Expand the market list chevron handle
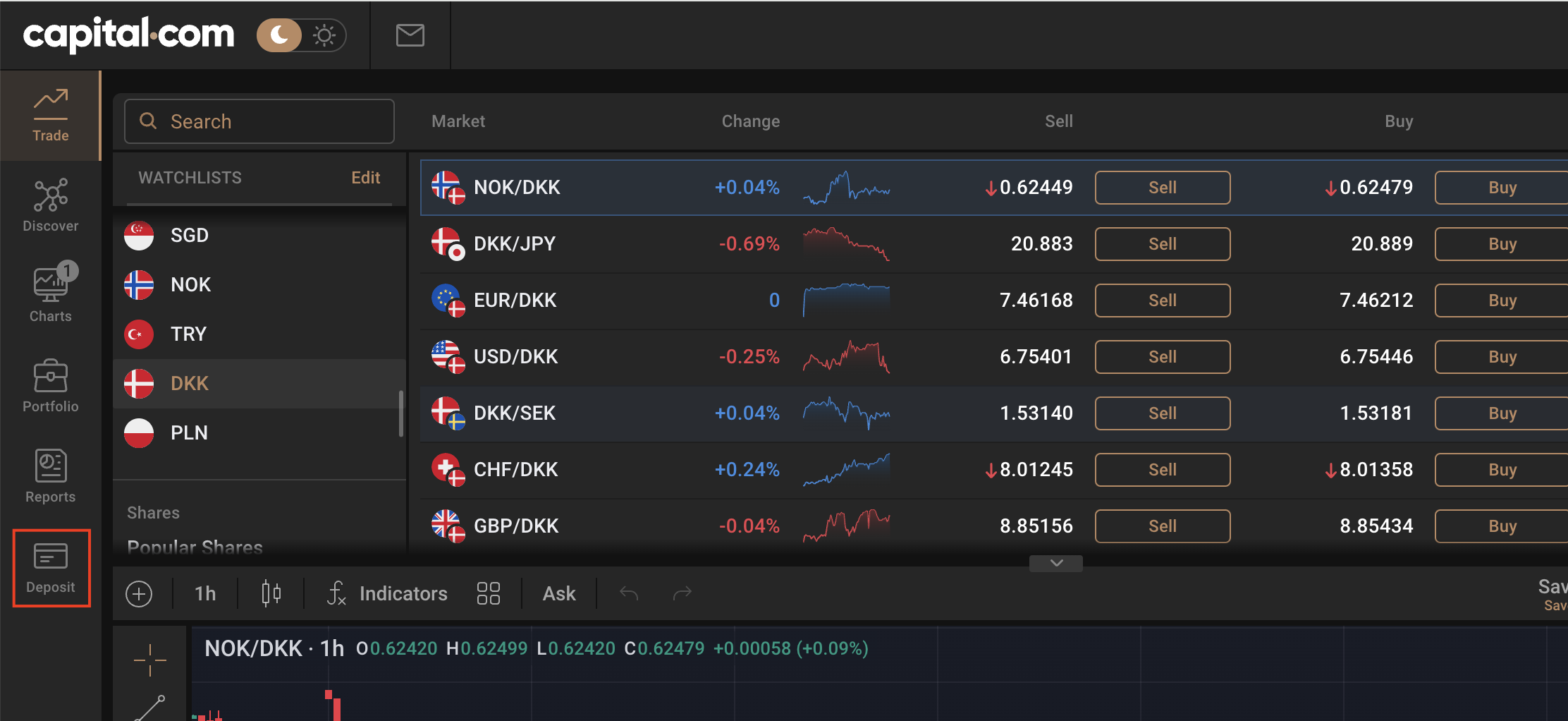The width and height of the screenshot is (1568, 721). click(1056, 563)
